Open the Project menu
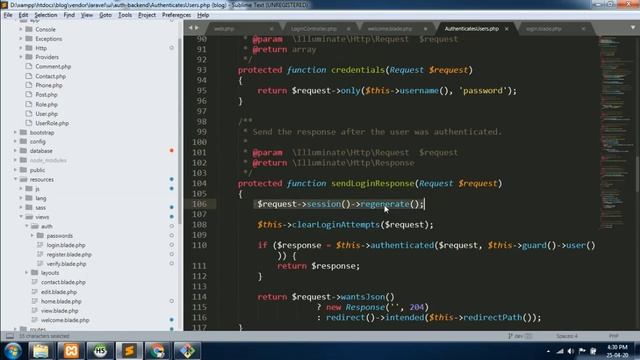This screenshot has width=640, height=360. (147, 15)
